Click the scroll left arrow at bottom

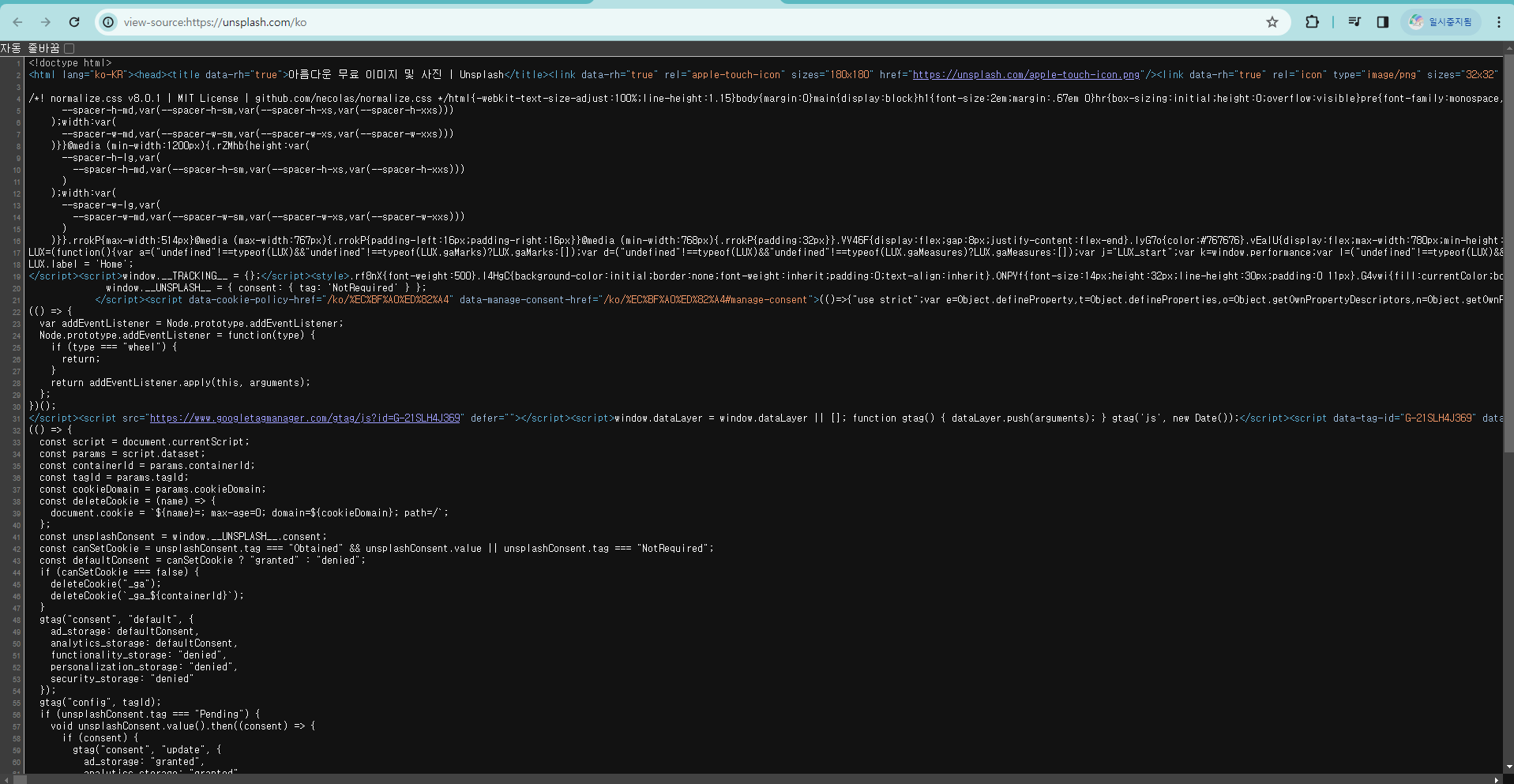6,779
